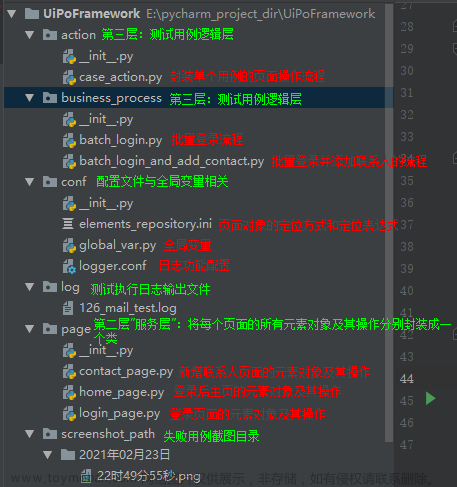The height and width of the screenshot is (487, 457).
Task: Click the UiPoFramework root folder icon
Action: pos(32,14)
